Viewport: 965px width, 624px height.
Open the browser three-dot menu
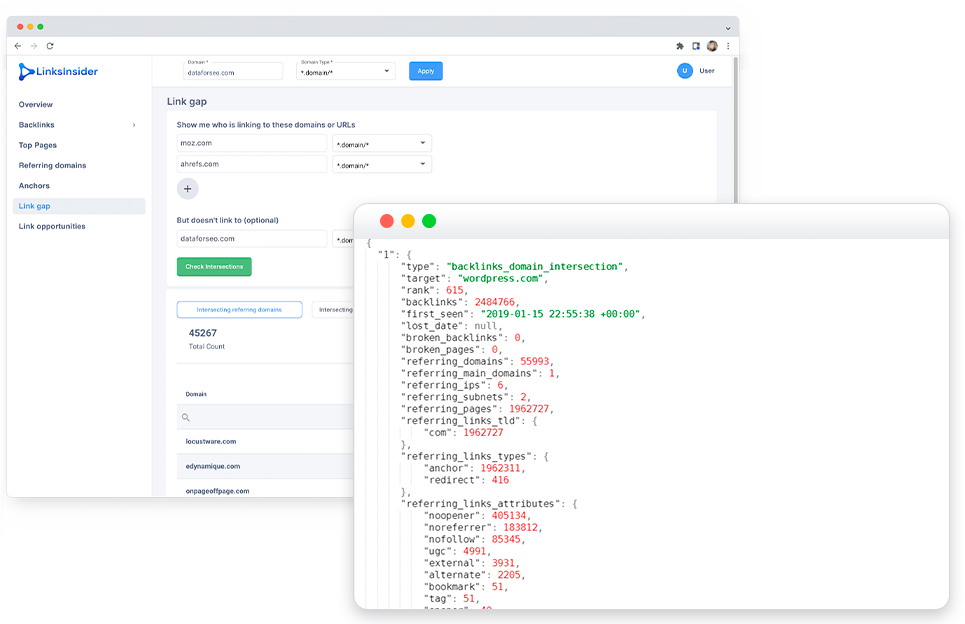pos(728,46)
